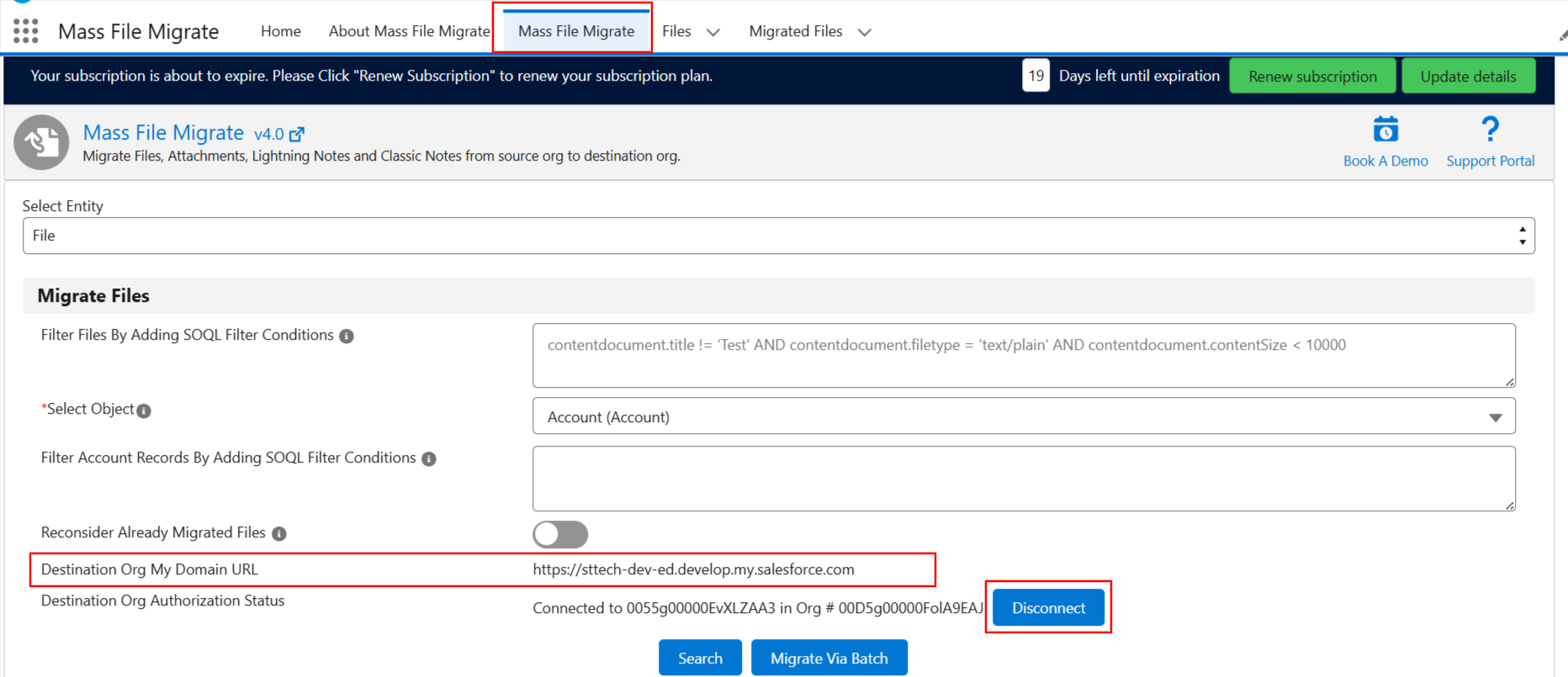
Task: Click the Mass File Migrate app name
Action: pos(138,31)
